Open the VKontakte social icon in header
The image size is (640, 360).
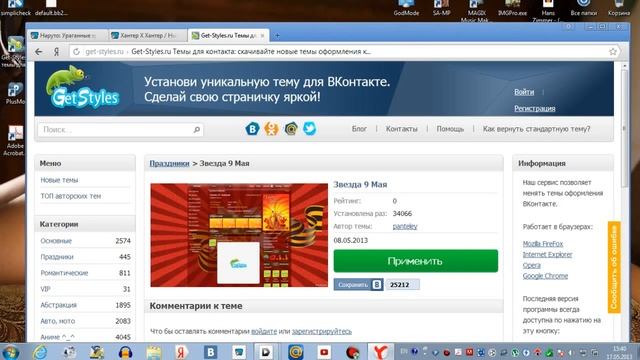click(252, 129)
